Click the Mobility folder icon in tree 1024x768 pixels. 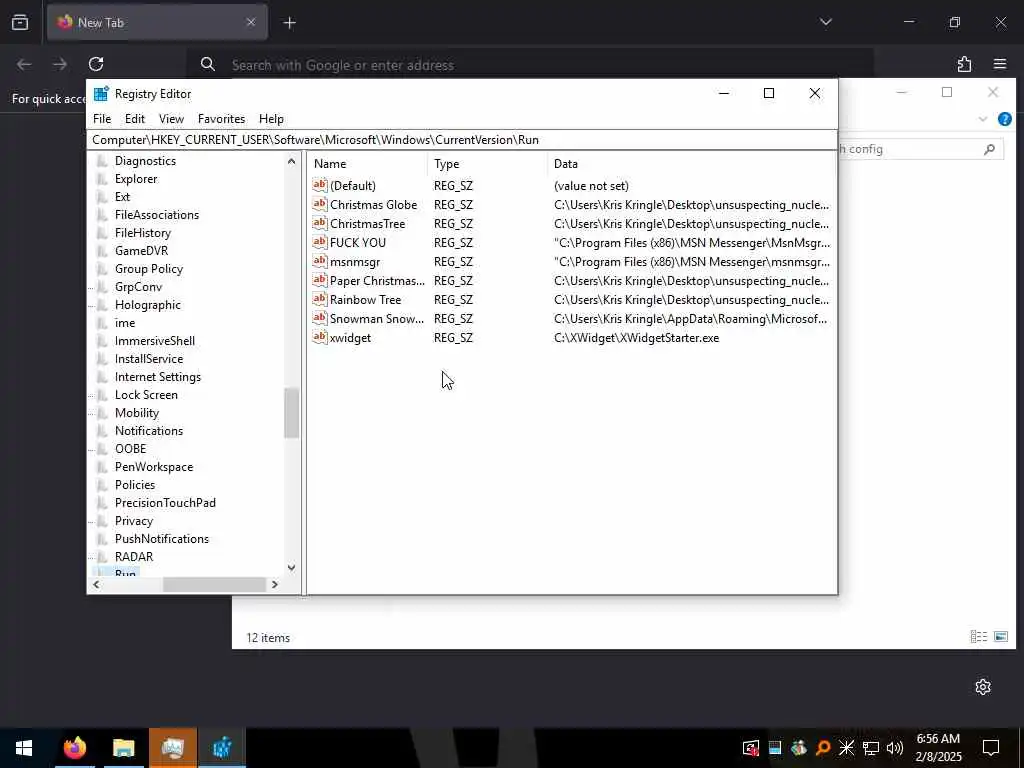103,413
